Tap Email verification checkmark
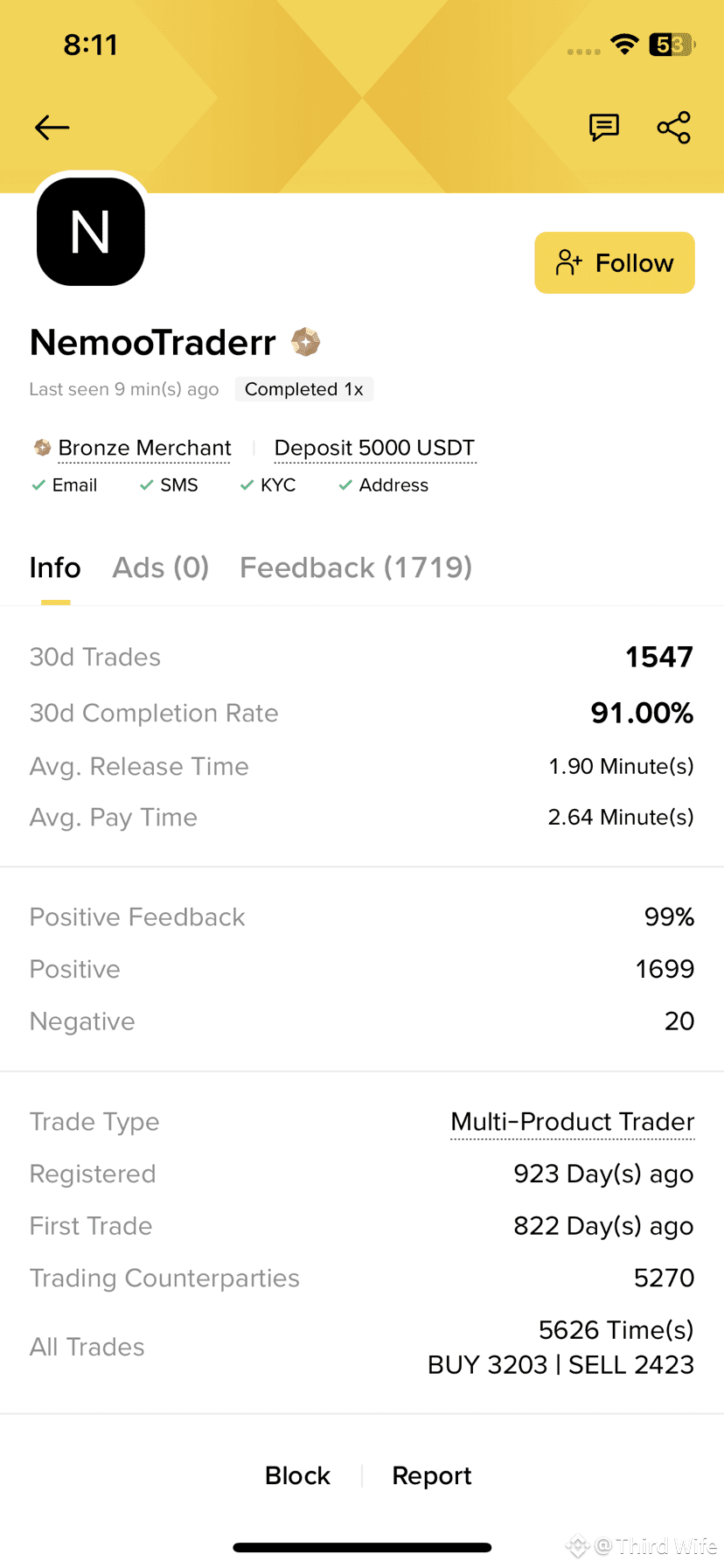This screenshot has width=724, height=1568. 38,485
